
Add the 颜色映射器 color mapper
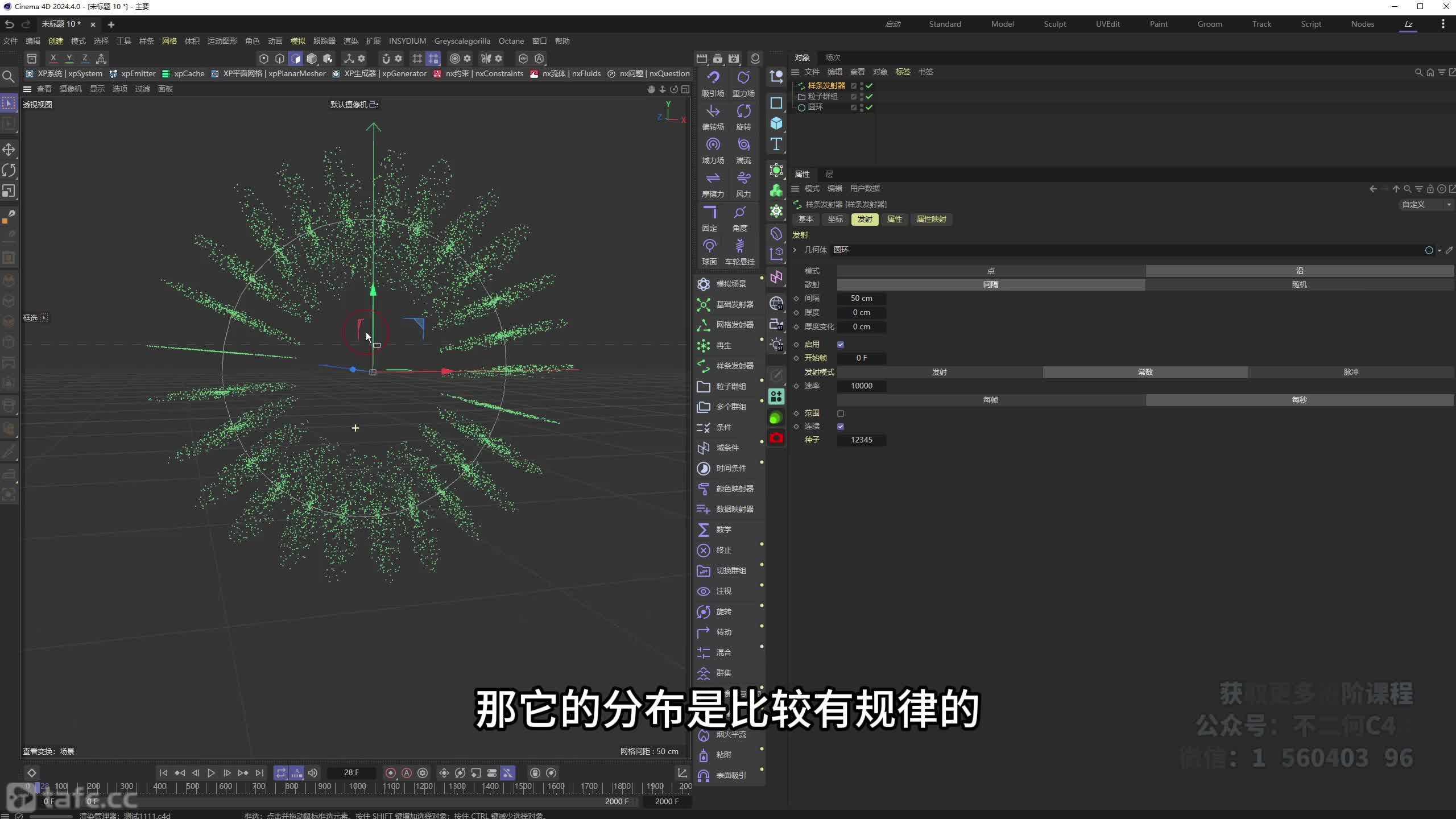[x=726, y=489]
